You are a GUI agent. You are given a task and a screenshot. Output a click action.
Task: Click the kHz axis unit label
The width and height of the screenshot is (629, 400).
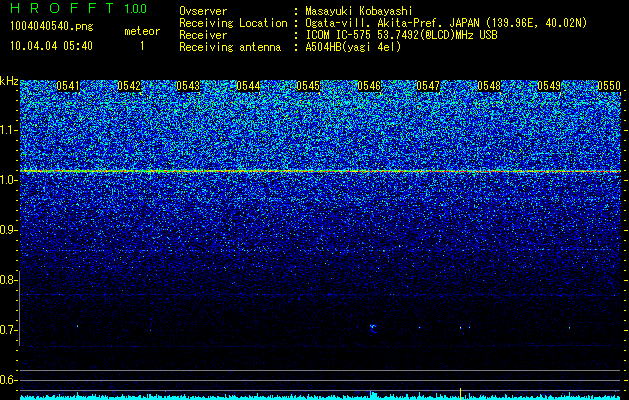point(9,81)
